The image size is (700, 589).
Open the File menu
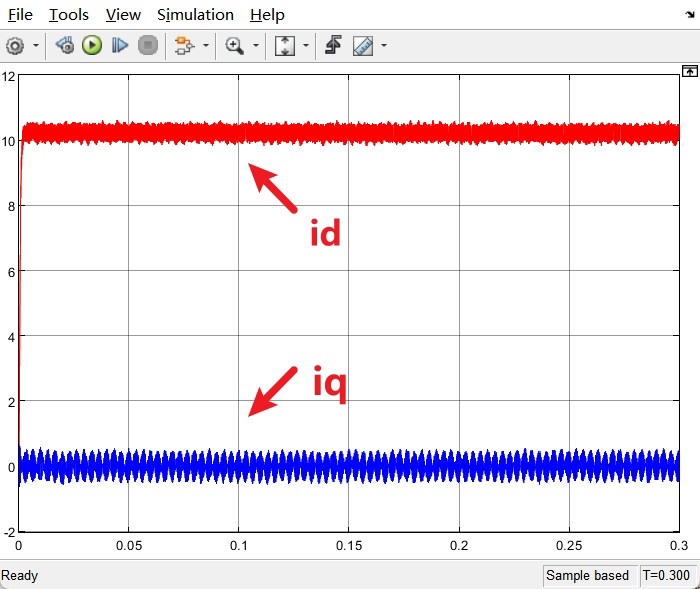pos(20,15)
